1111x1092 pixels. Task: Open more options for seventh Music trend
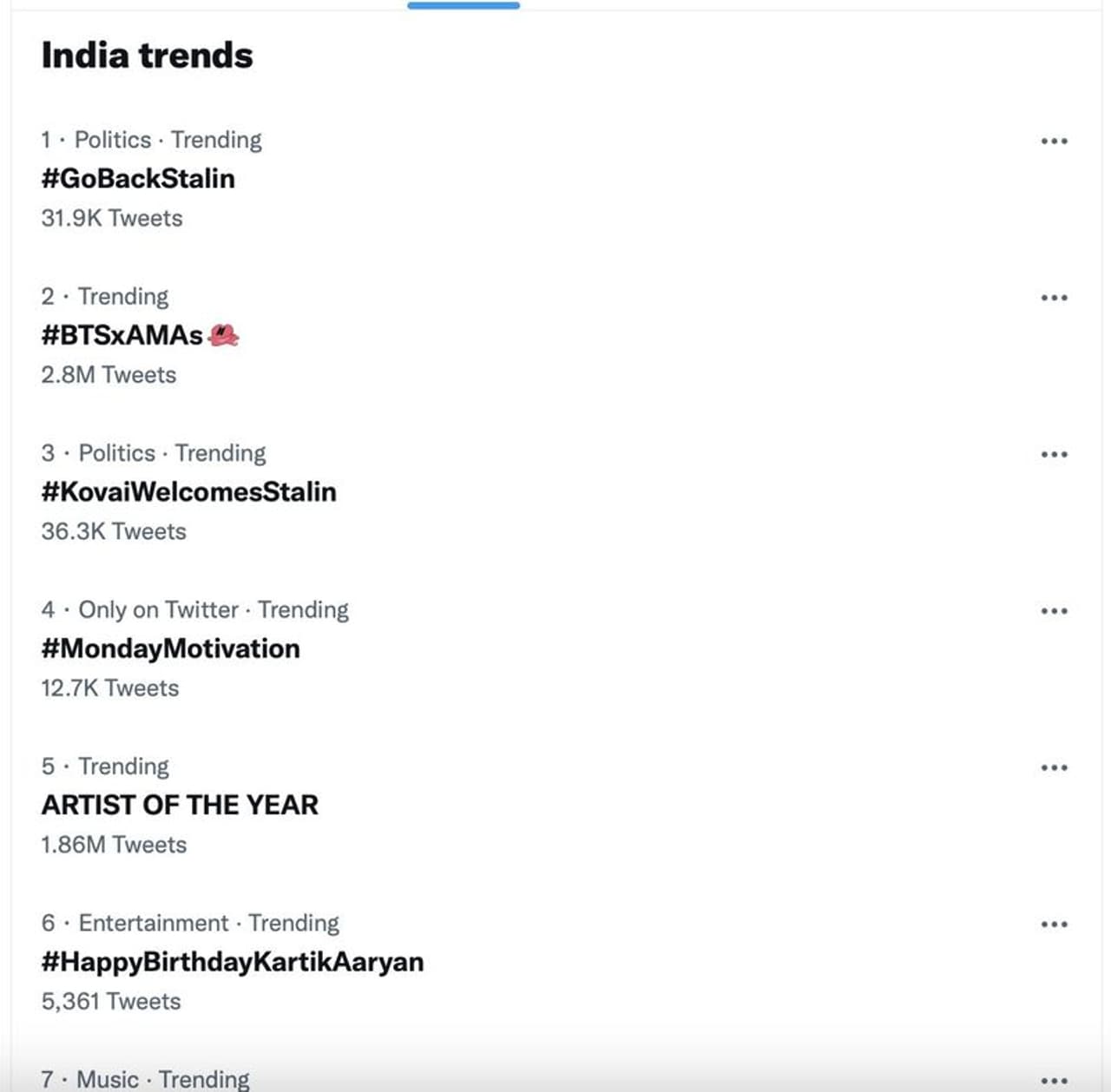(1054, 1081)
